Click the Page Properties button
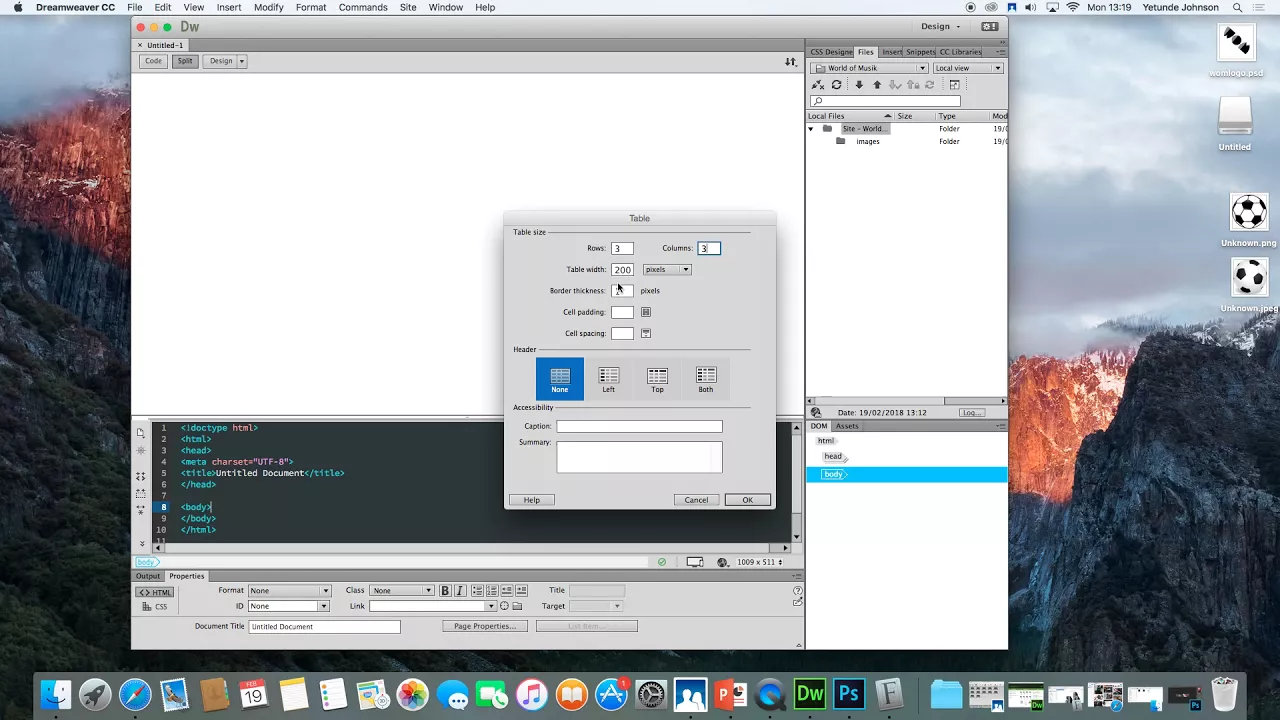This screenshot has width=1280, height=720. click(485, 626)
